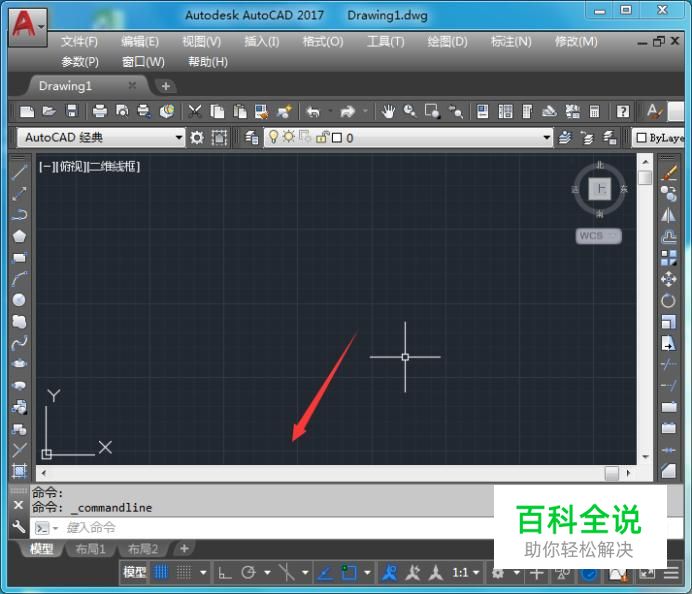Switch to the 布局1 layout tab

click(90, 549)
